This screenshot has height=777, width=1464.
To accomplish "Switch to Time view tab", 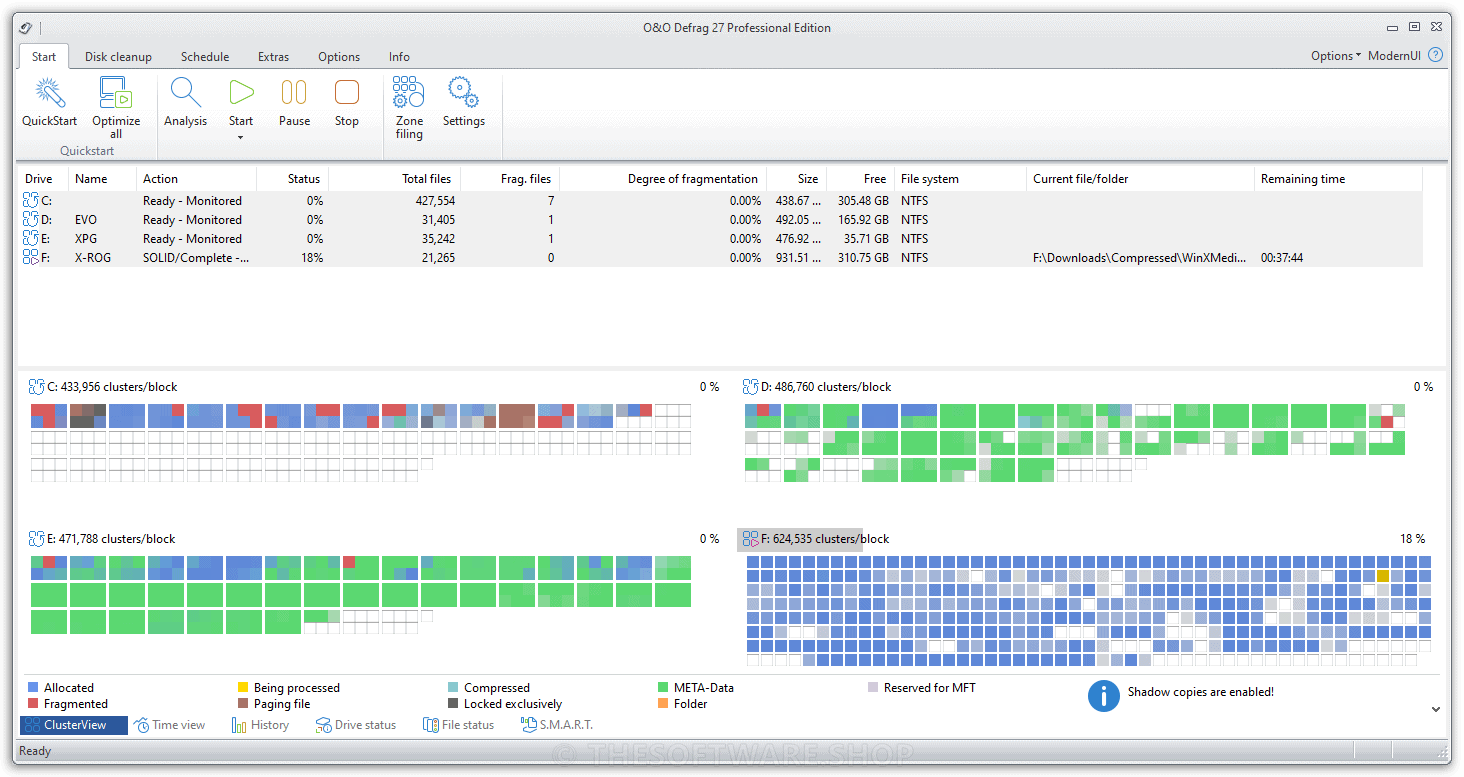I will pos(170,725).
